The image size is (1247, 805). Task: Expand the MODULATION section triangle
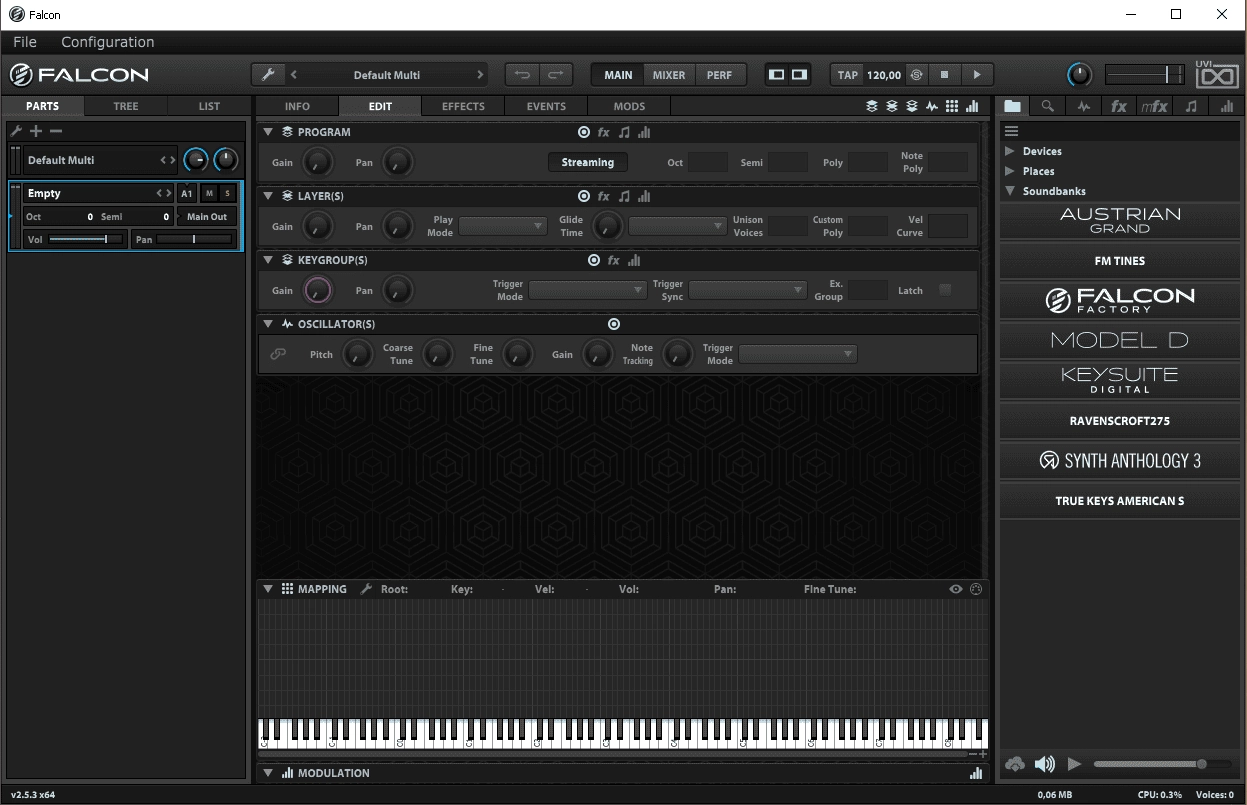pyautogui.click(x=268, y=773)
